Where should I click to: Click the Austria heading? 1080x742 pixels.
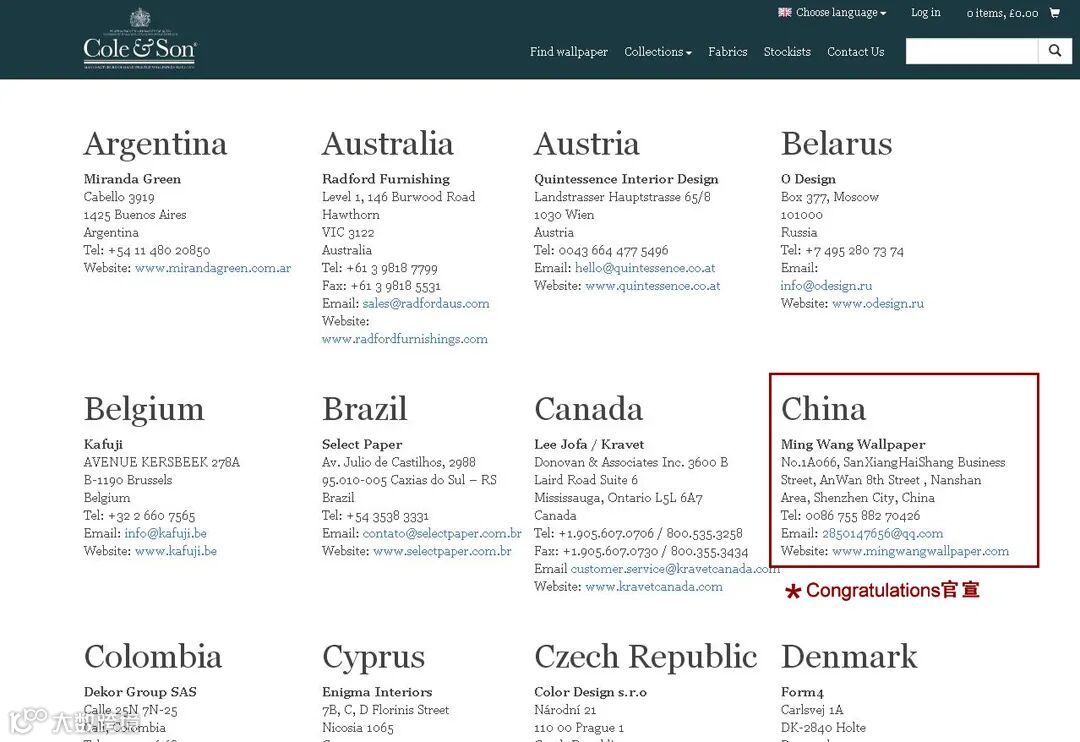point(587,144)
